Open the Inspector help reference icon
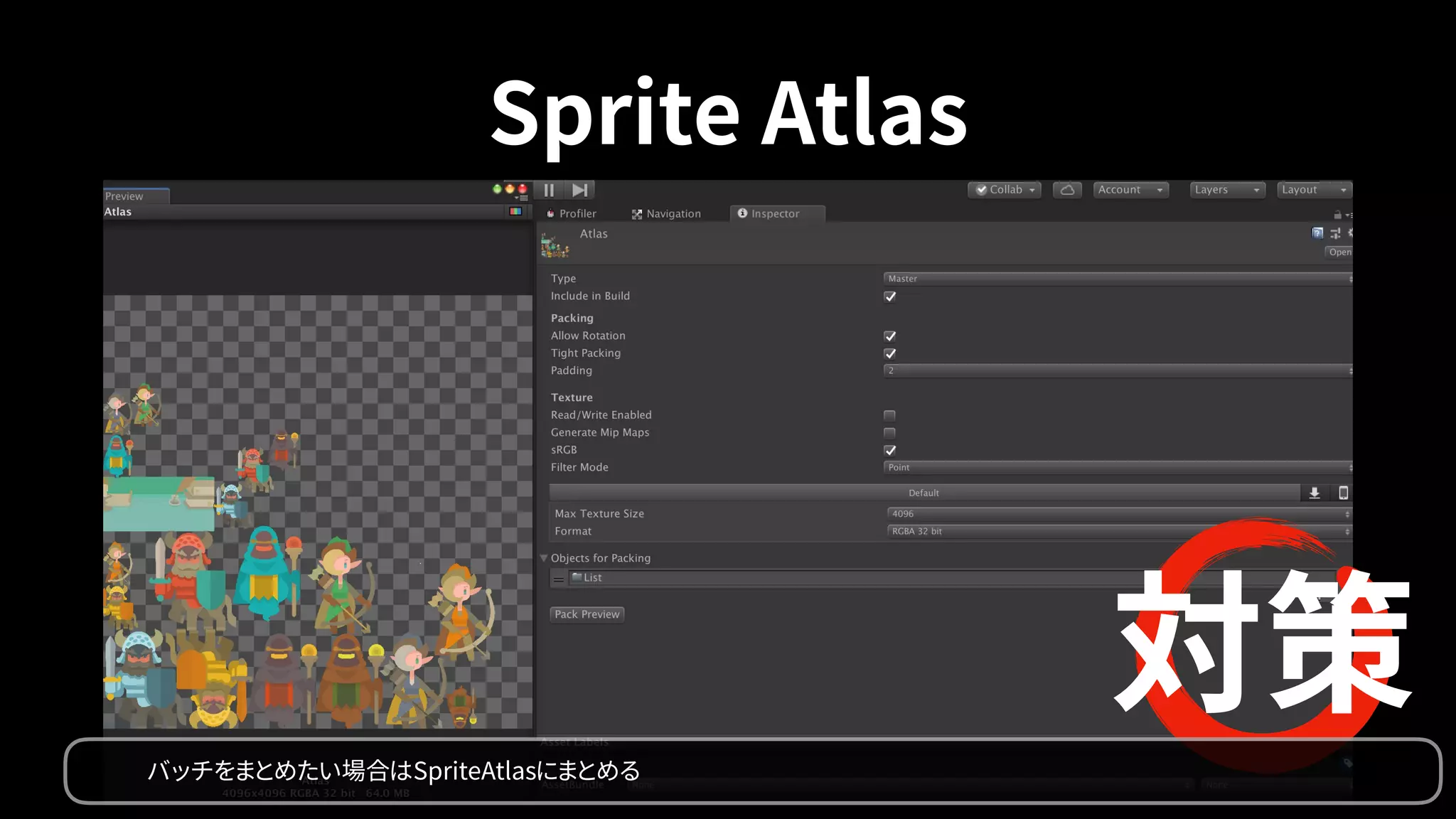Screen dimensions: 1456x819 (1317, 233)
